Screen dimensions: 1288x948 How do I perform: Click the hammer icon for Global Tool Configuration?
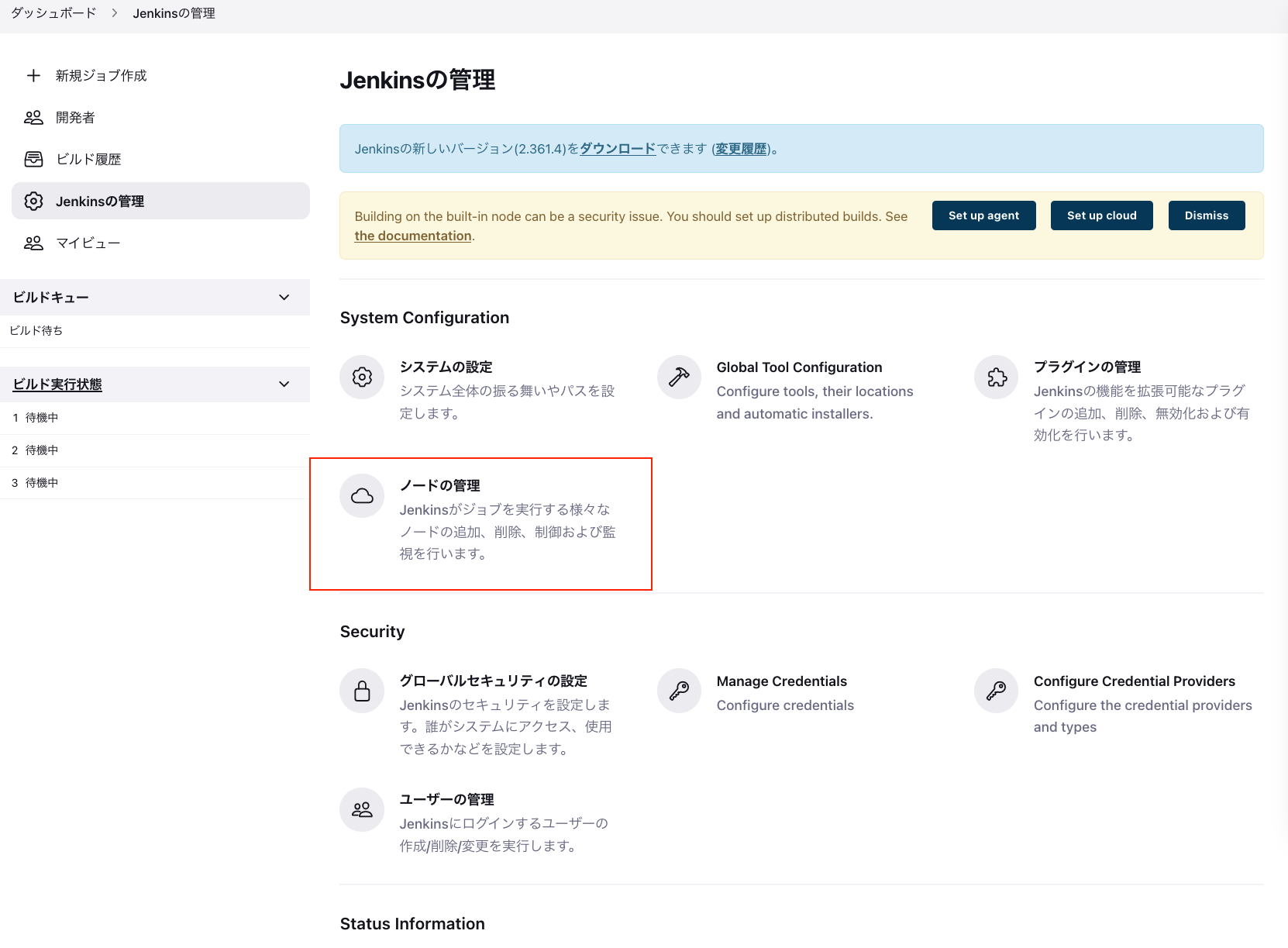coord(678,377)
